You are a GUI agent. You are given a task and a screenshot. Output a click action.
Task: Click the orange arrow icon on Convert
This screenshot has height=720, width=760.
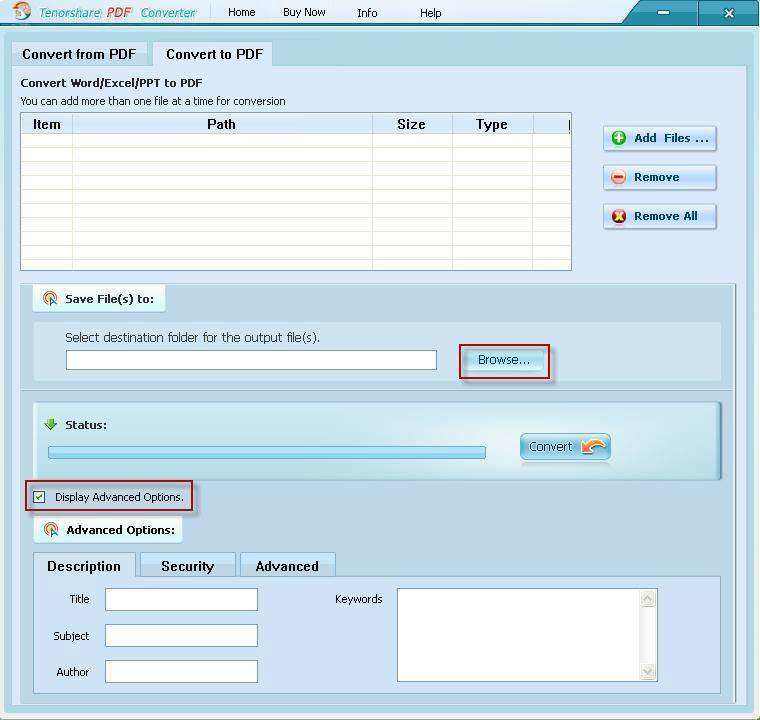[594, 446]
